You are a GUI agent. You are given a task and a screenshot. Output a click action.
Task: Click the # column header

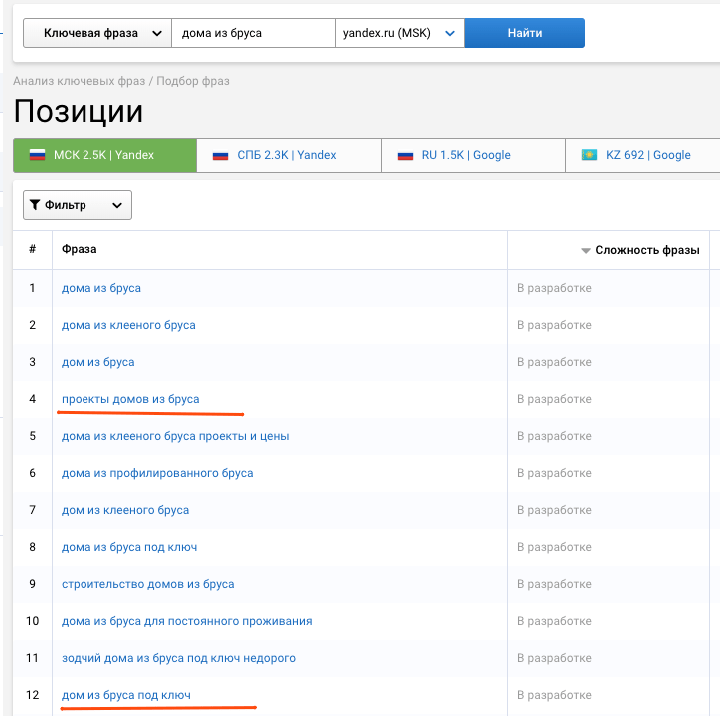tap(33, 249)
